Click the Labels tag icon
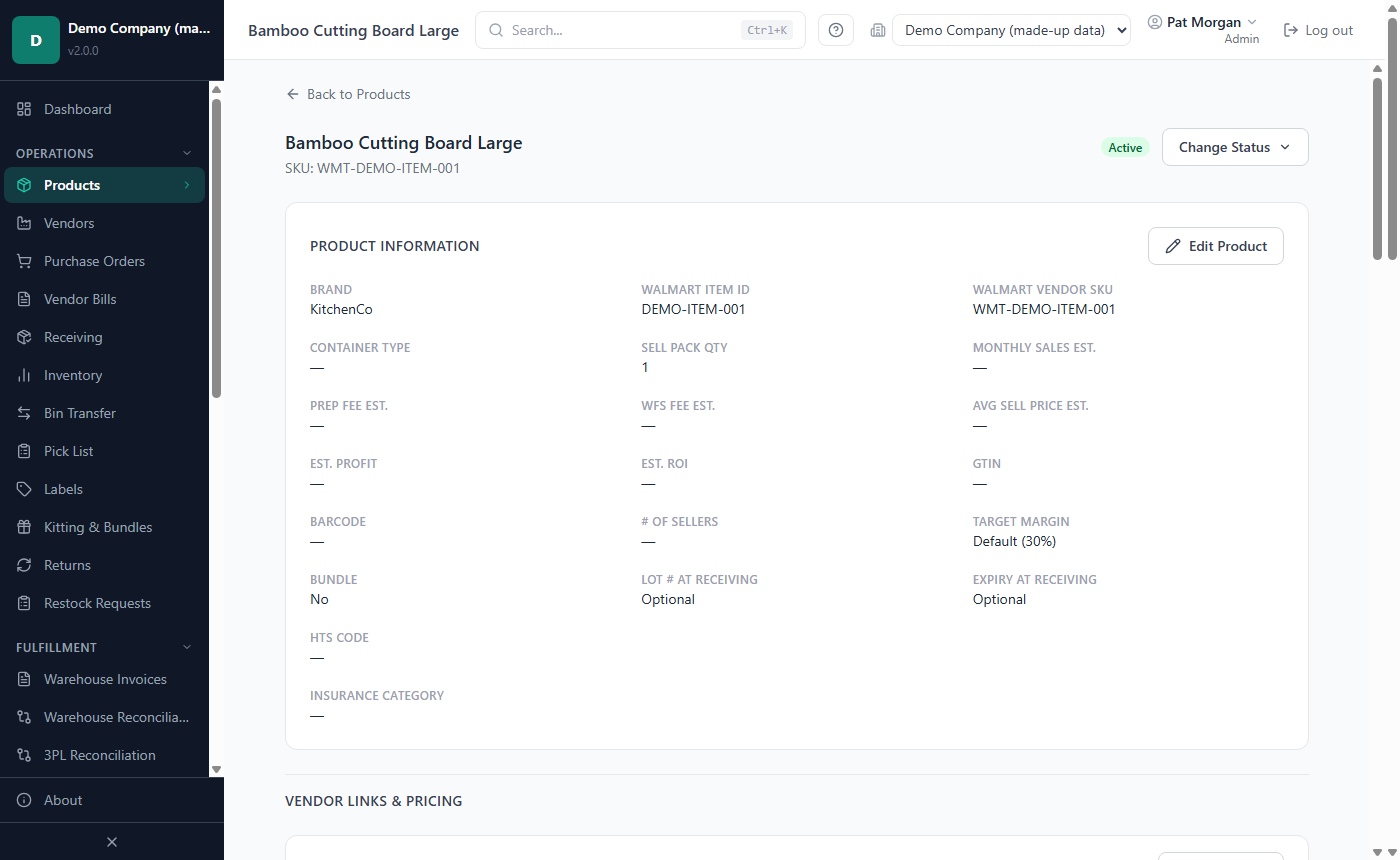The width and height of the screenshot is (1400, 860). (x=24, y=489)
